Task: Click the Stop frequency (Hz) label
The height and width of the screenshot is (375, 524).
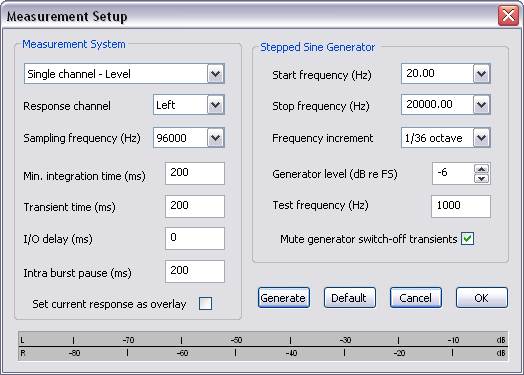Action: [x=321, y=106]
